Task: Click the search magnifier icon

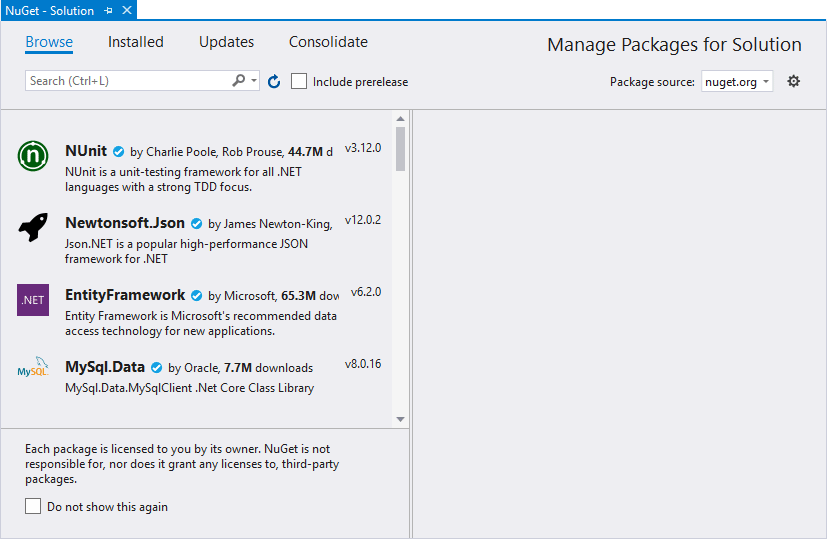Action: coord(239,81)
